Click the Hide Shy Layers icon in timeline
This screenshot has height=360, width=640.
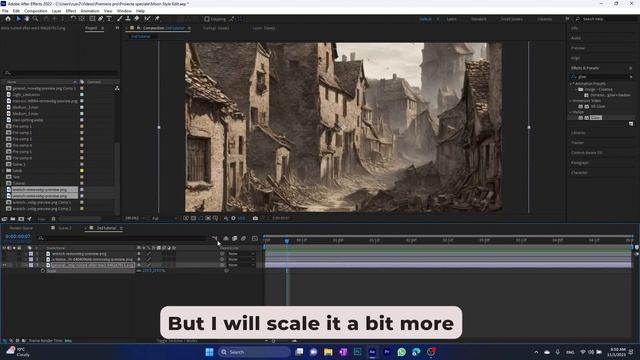[226, 238]
